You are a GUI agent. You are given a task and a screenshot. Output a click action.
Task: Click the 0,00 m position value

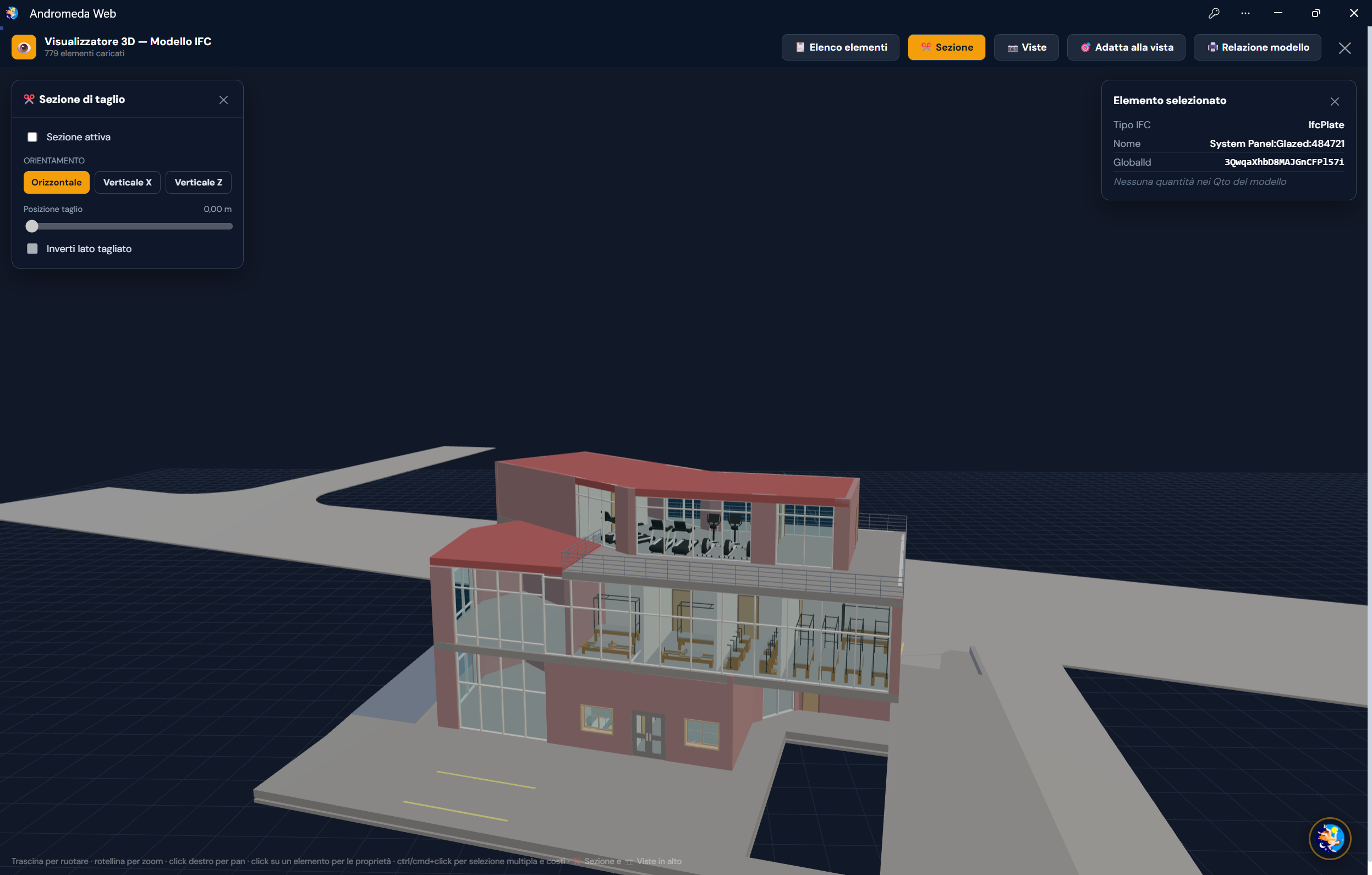(218, 209)
